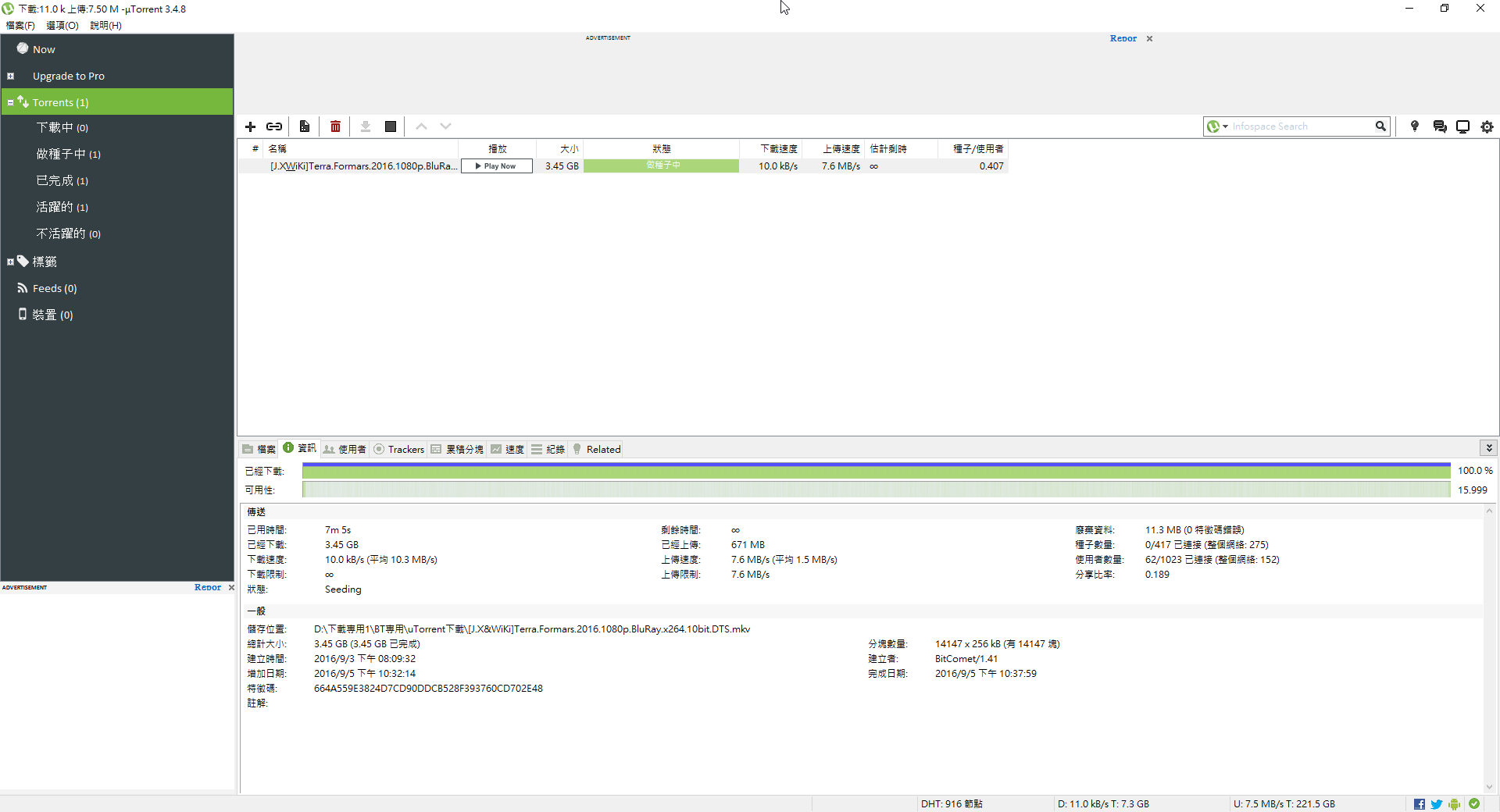
Task: Switch to the 速度 speed tab
Action: [x=507, y=449]
